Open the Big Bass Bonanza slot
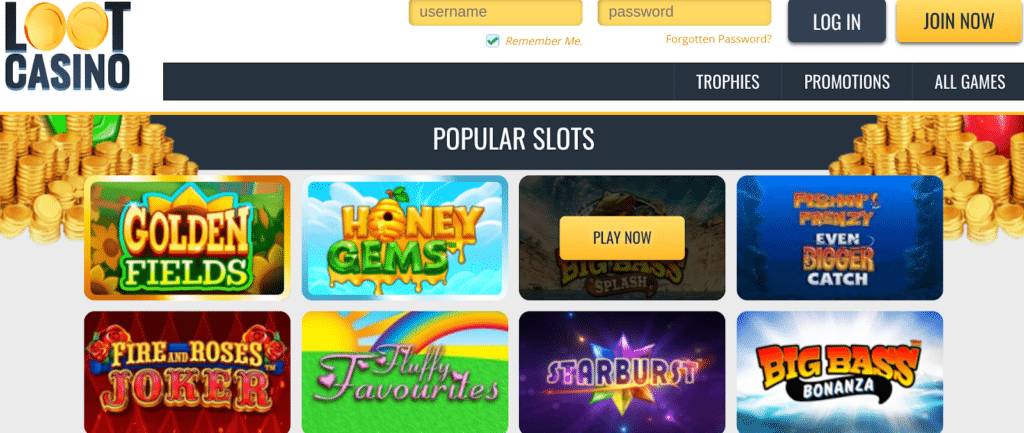The width and height of the screenshot is (1024, 433). pos(840,372)
